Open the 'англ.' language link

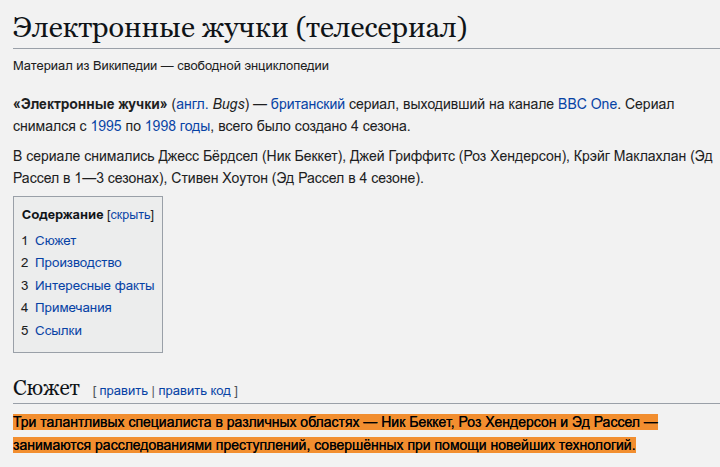191,104
